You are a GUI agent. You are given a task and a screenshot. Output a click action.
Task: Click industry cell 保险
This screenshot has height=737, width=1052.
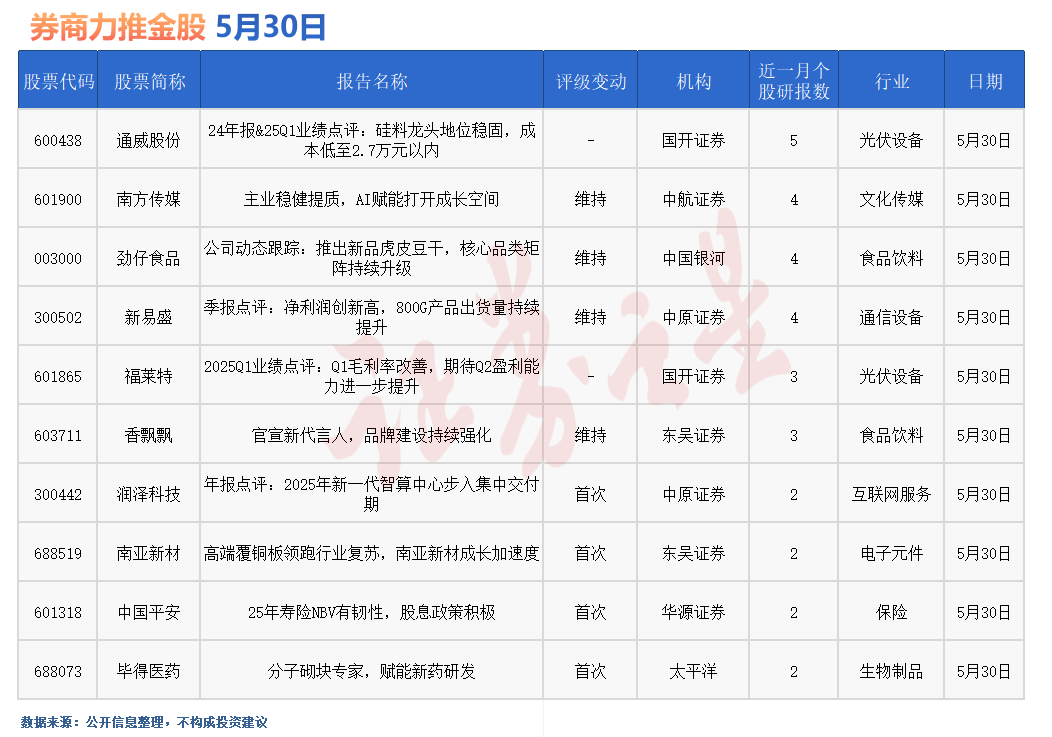point(892,613)
